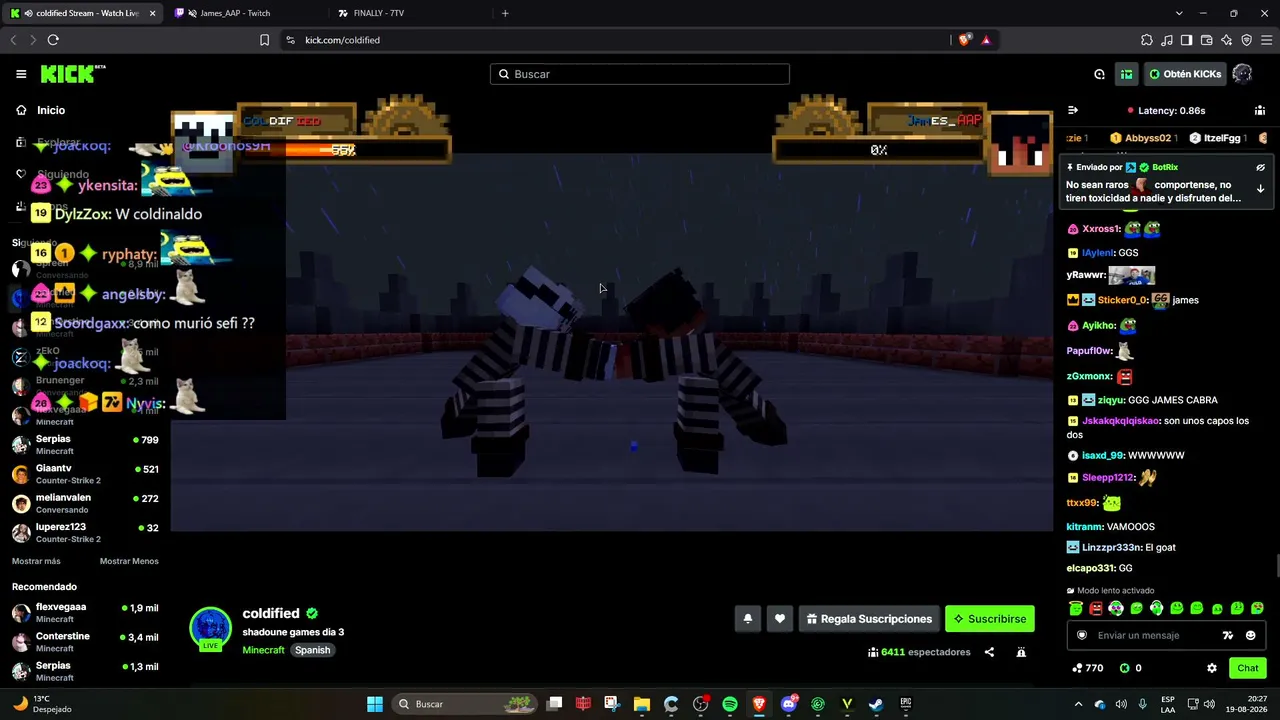Open the Kick shop green icon

(x=1127, y=74)
